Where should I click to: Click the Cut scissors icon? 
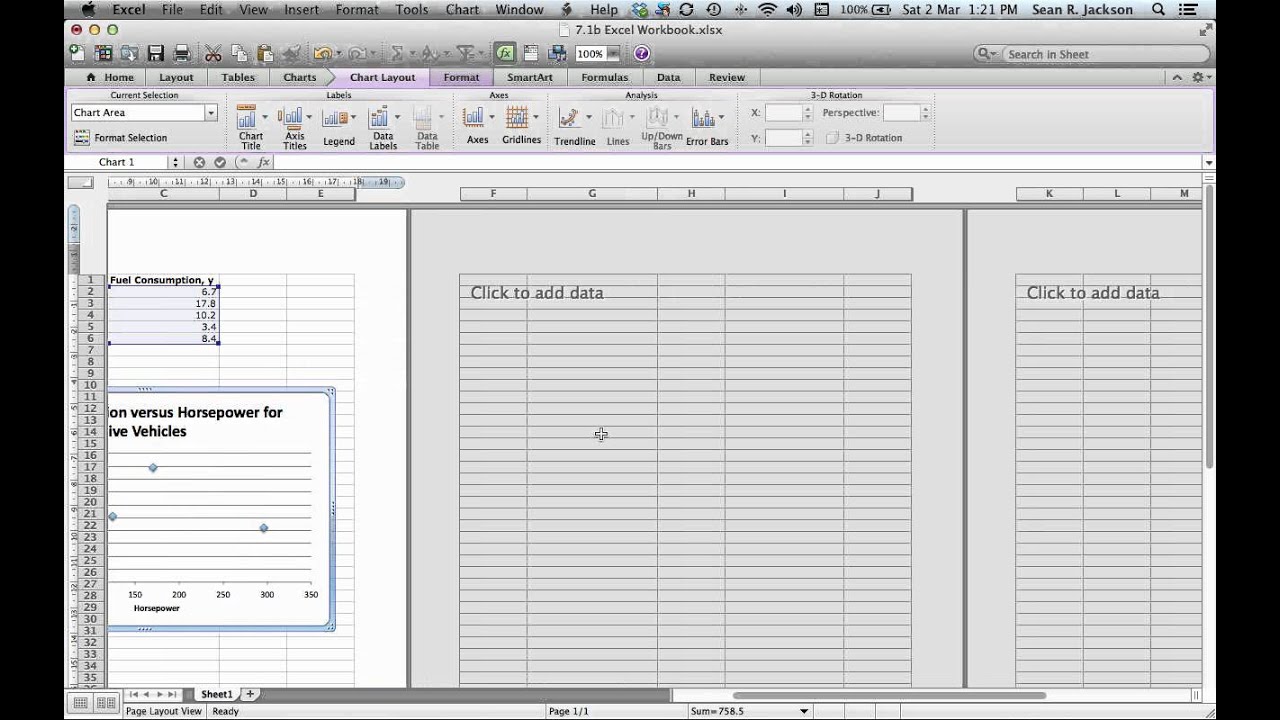[213, 54]
